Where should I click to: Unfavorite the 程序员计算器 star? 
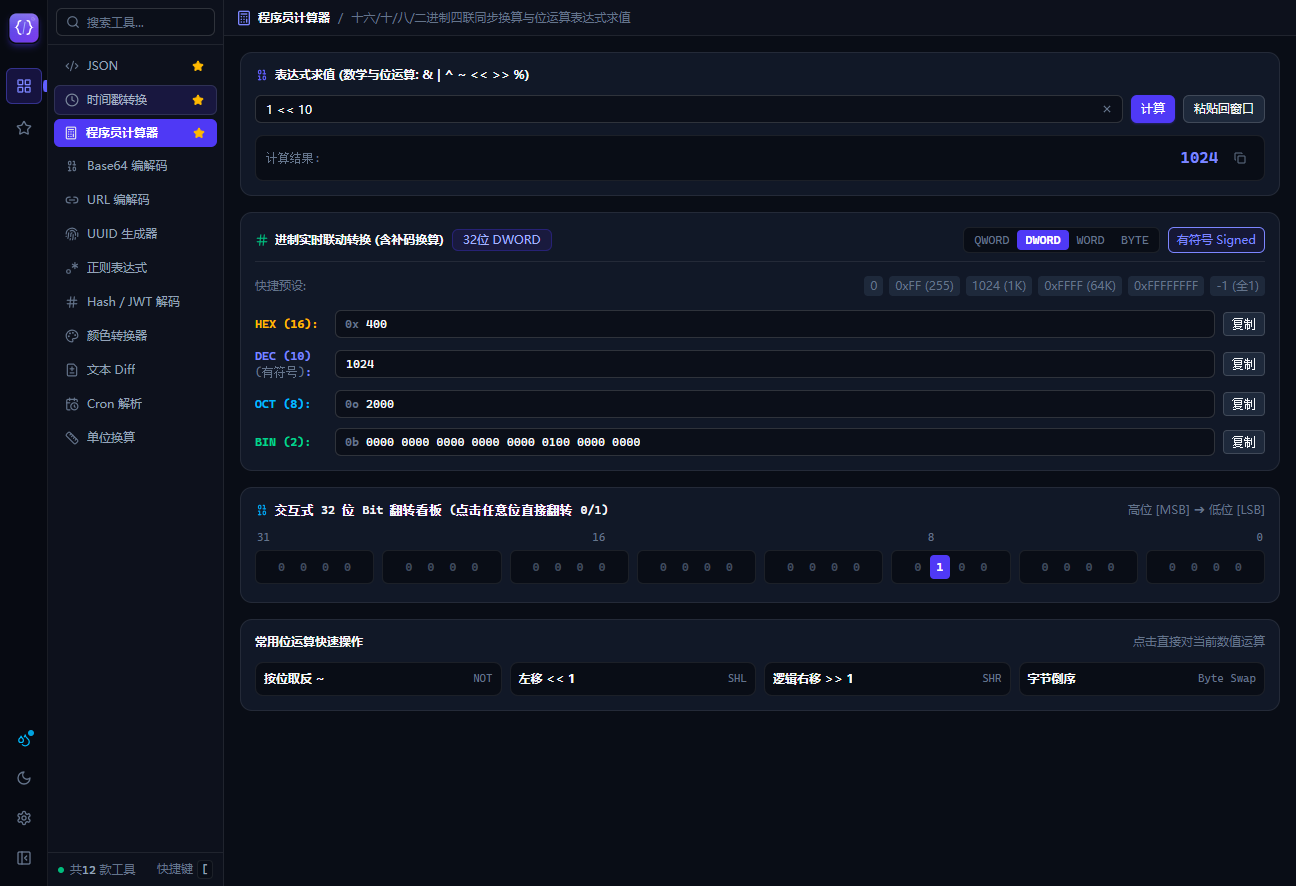[x=199, y=133]
